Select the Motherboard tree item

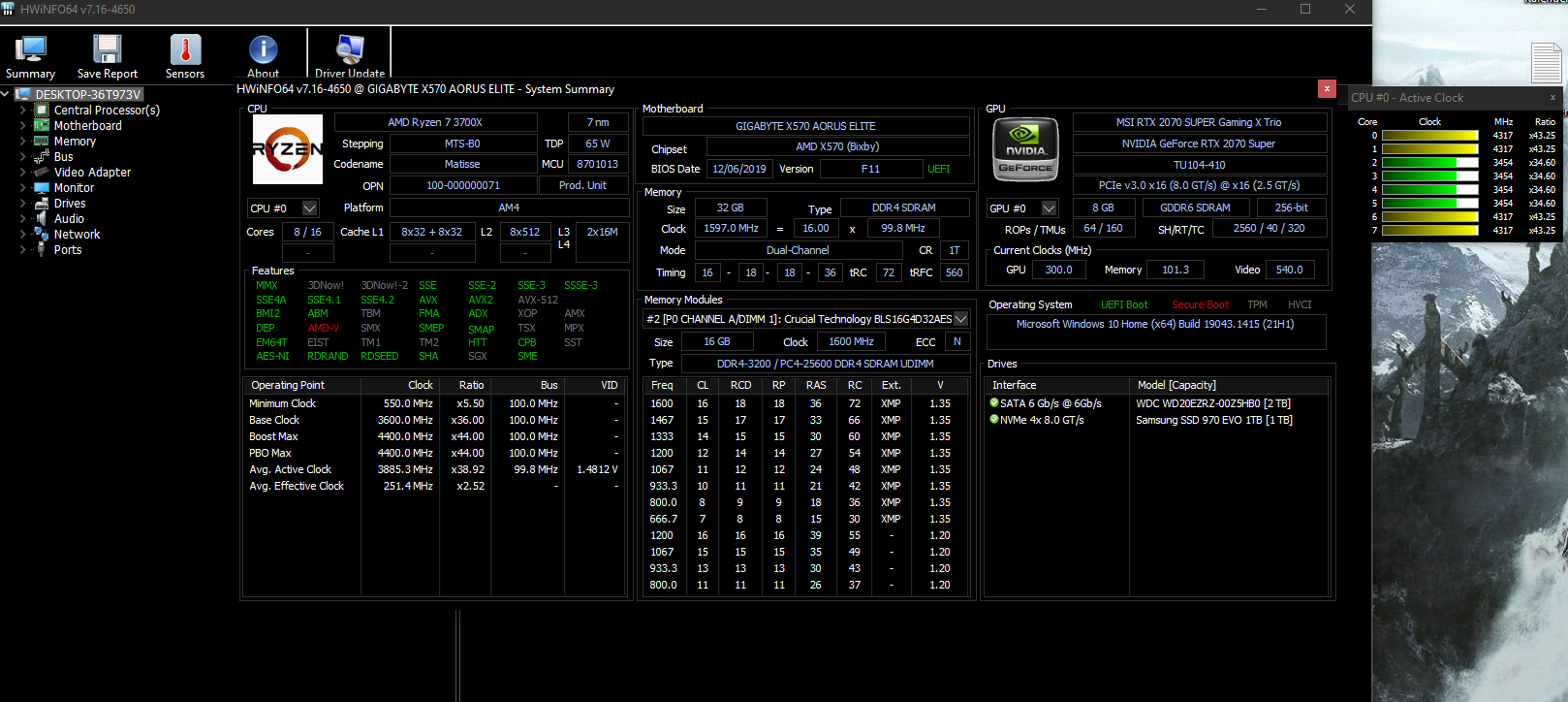(88, 125)
